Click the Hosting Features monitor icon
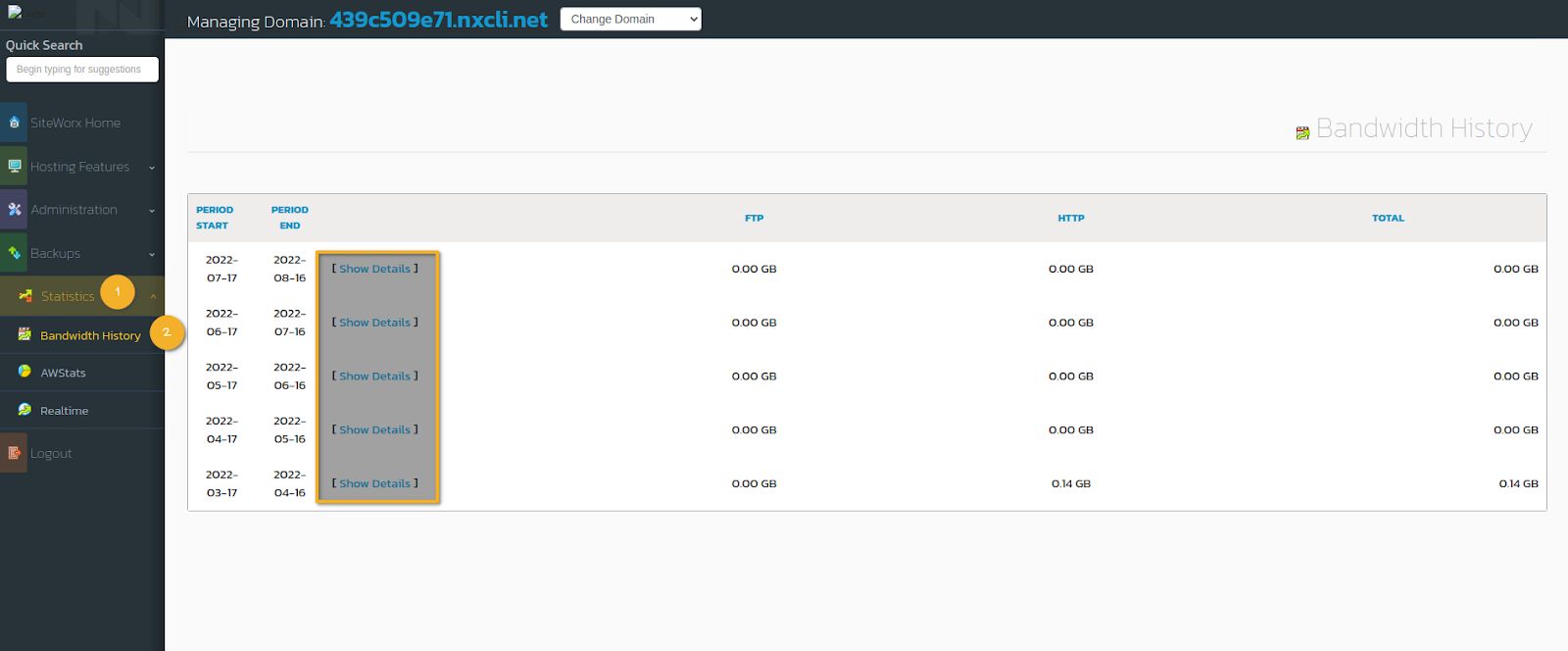 click(14, 166)
